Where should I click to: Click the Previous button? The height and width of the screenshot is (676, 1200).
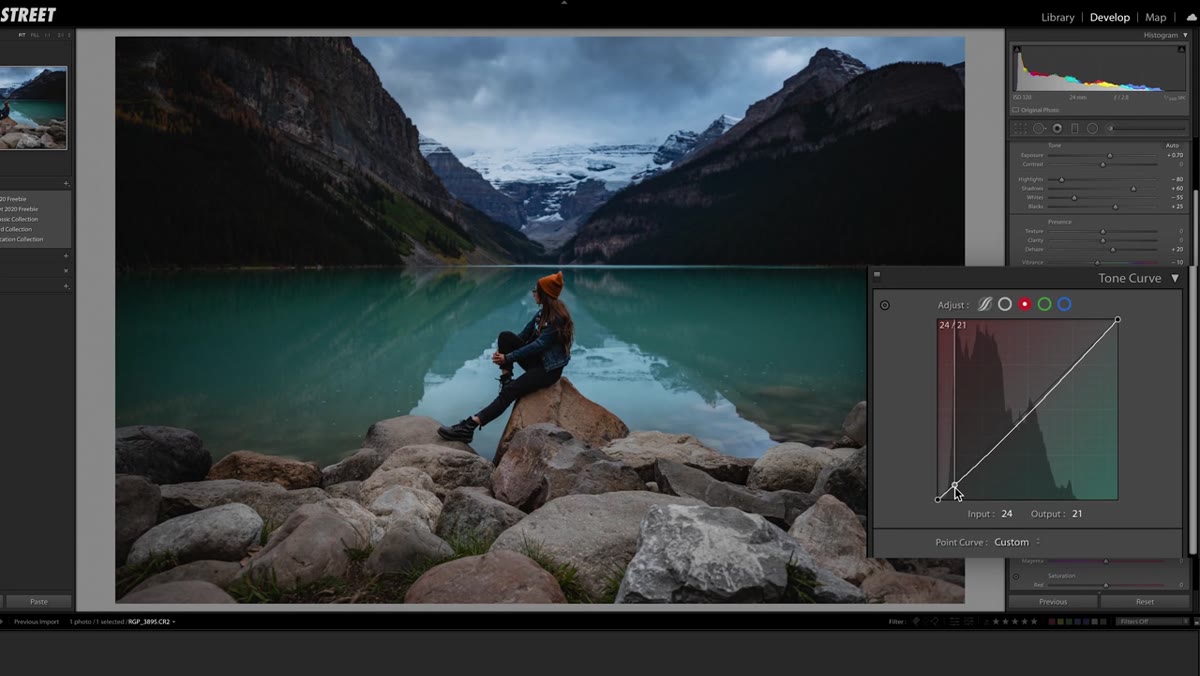click(1053, 602)
